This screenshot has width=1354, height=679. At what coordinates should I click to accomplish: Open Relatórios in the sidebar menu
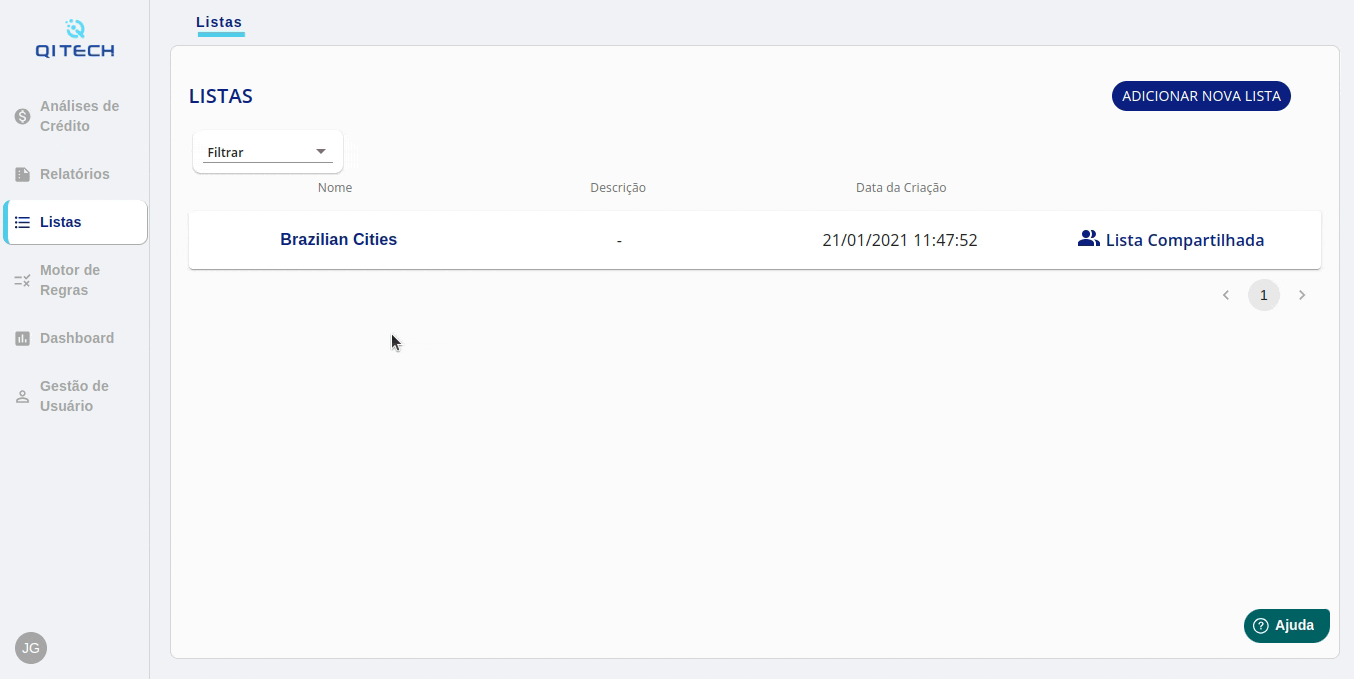(x=75, y=174)
